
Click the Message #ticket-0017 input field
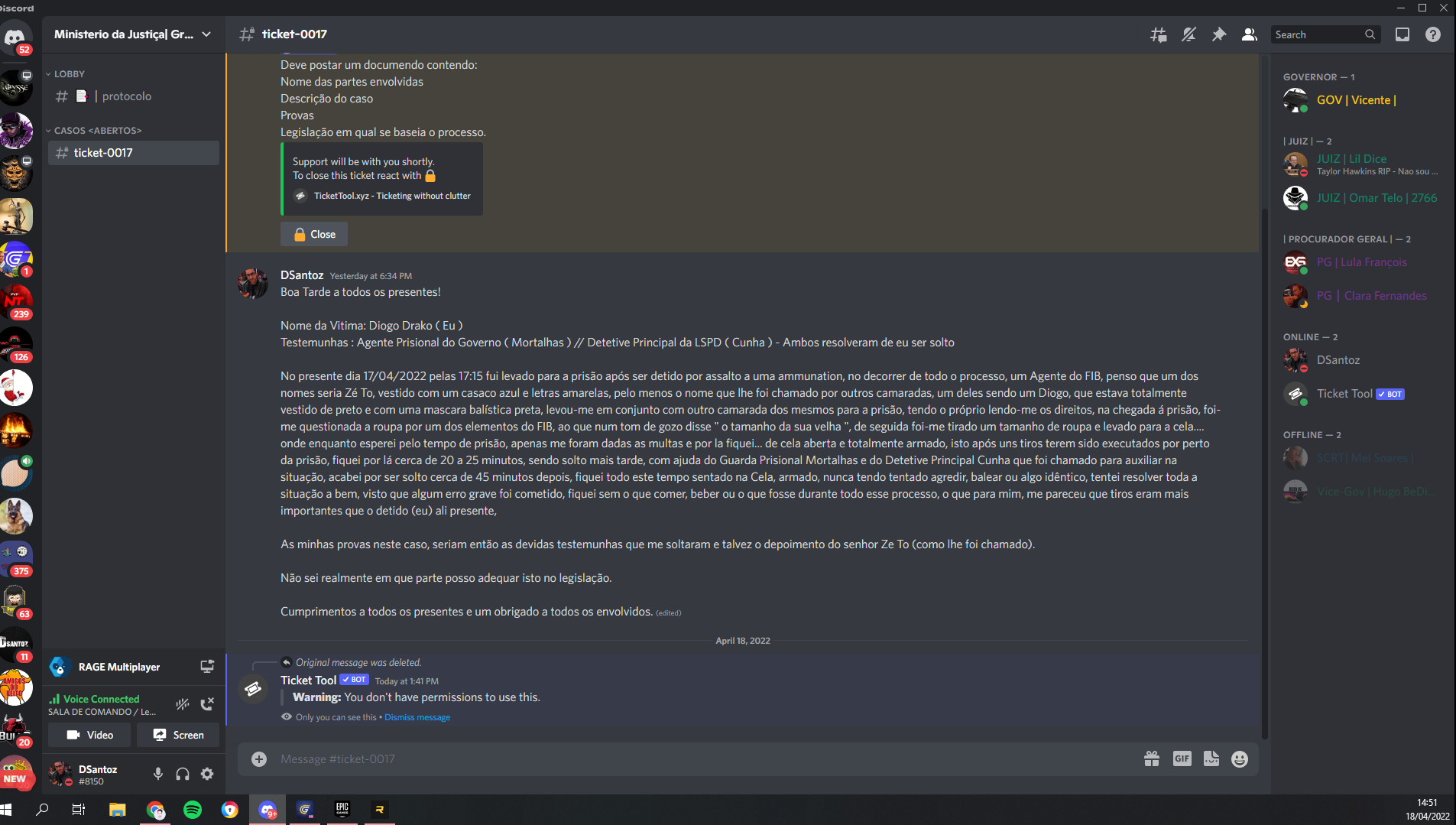point(703,758)
